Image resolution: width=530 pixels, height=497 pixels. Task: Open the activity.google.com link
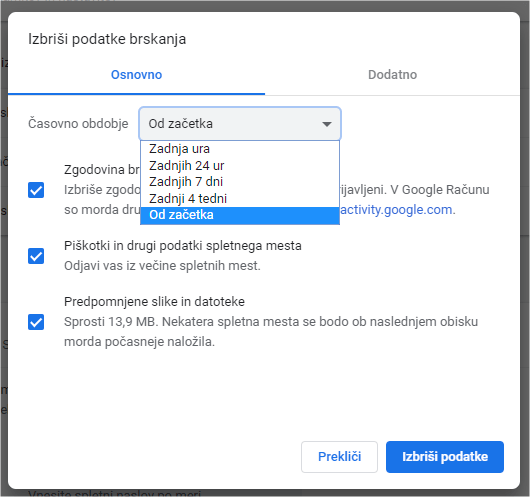click(396, 210)
